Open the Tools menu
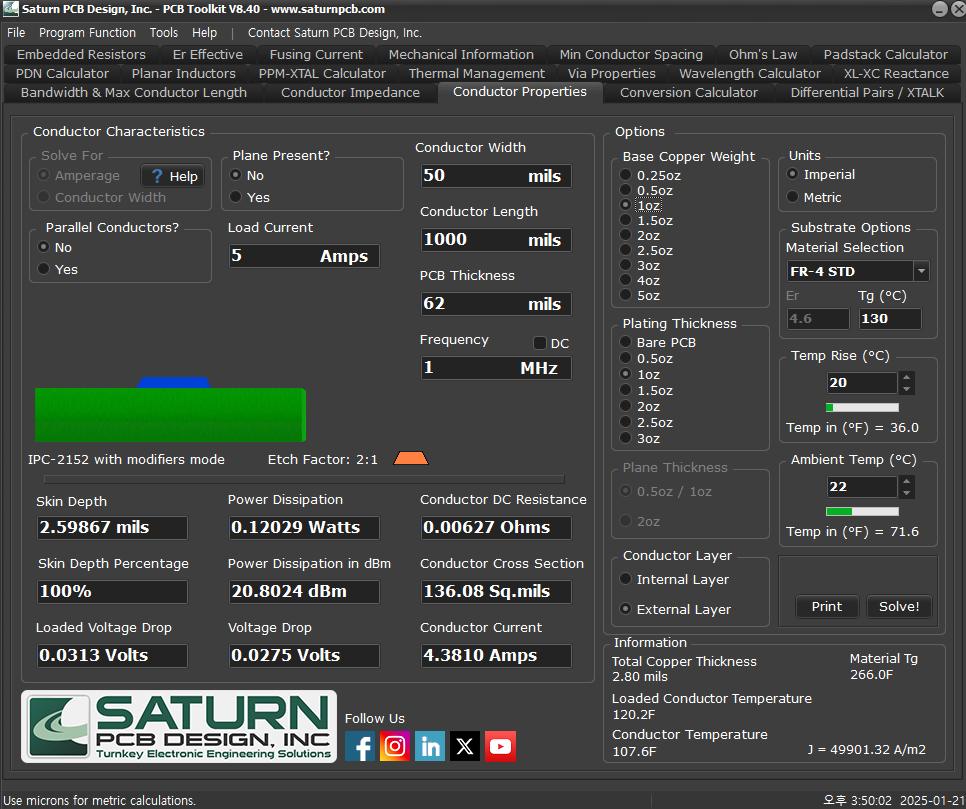 pos(164,33)
